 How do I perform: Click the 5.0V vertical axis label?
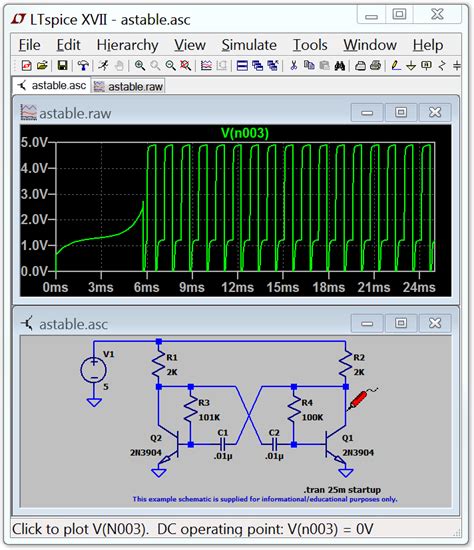point(34,142)
